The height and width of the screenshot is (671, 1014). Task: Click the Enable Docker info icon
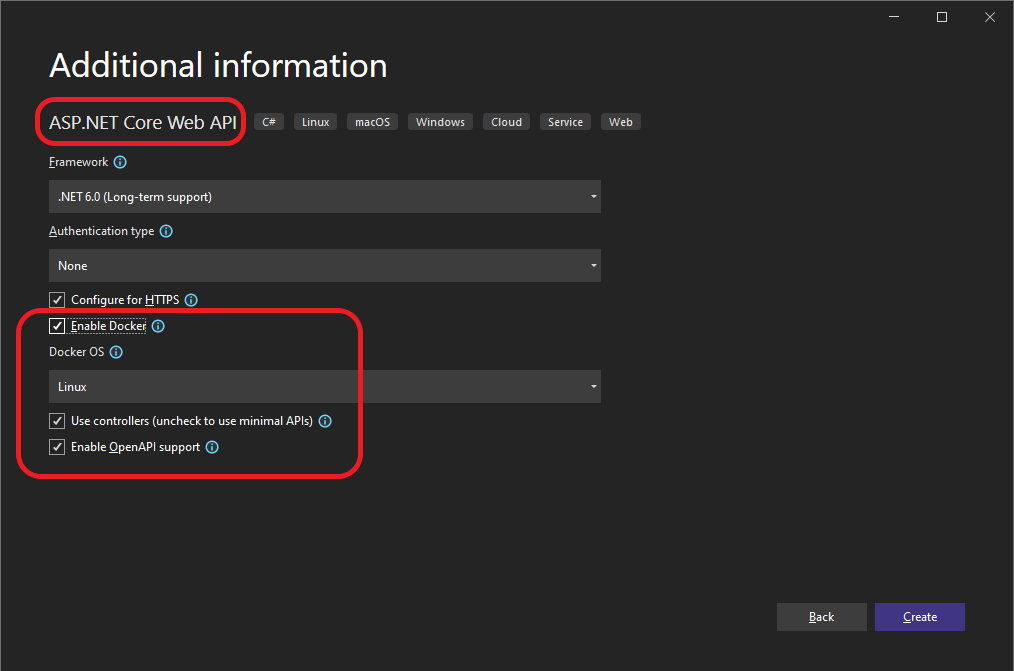(x=157, y=325)
